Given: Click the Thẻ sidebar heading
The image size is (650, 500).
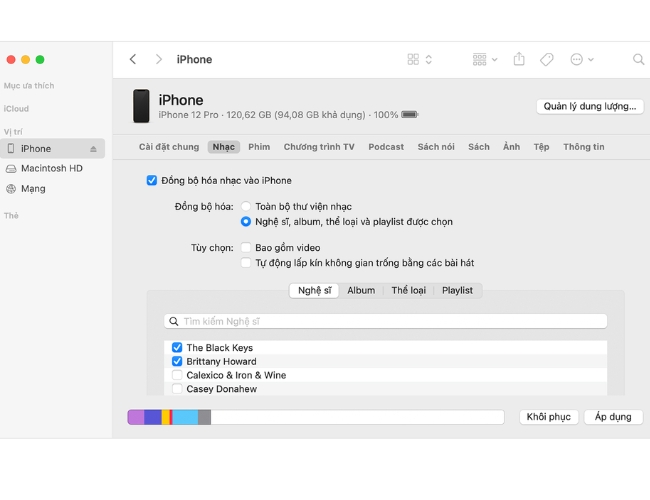Looking at the screenshot, I should point(11,216).
